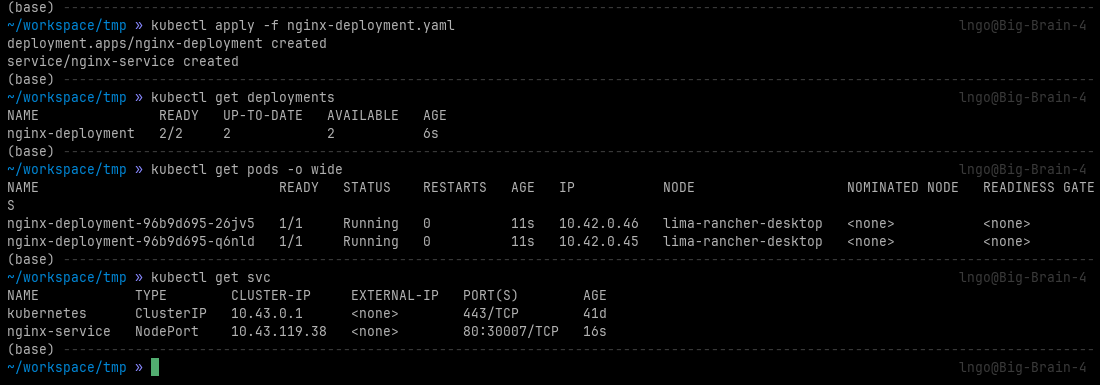The width and height of the screenshot is (1100, 385).
Task: Click the port mapping 80:30007/TCP
Action: pos(511,331)
